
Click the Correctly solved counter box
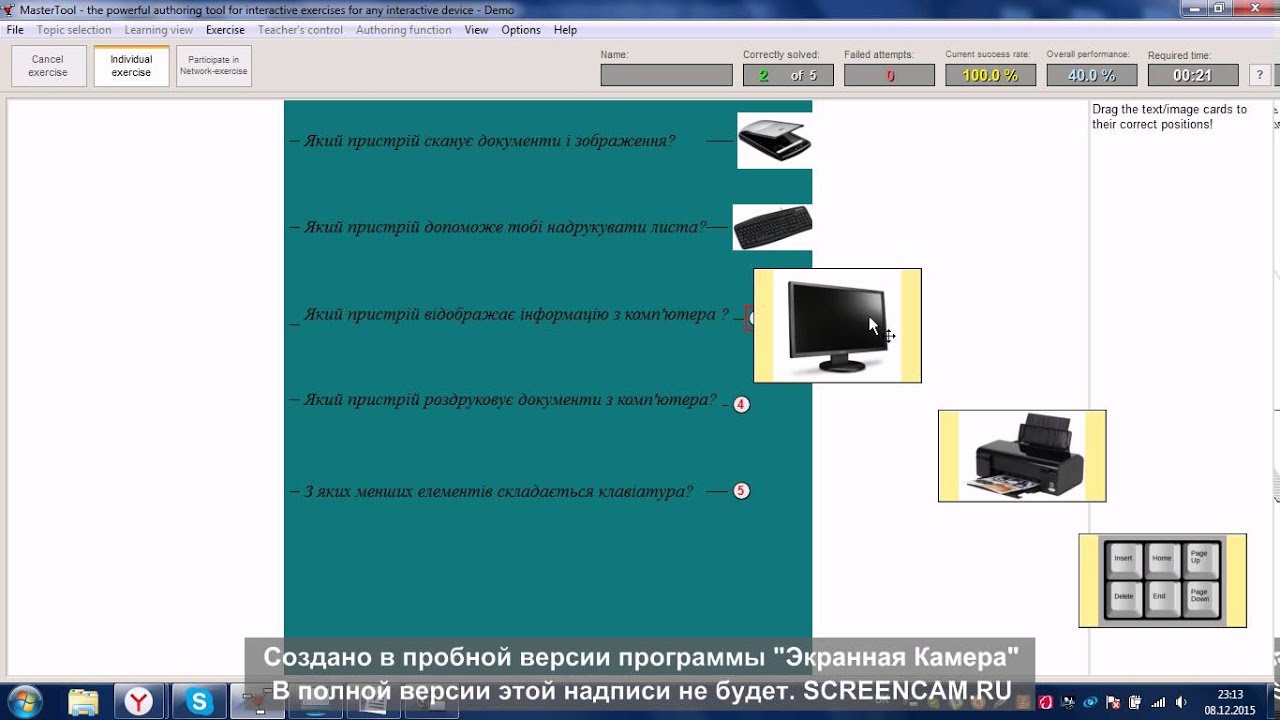coord(789,75)
